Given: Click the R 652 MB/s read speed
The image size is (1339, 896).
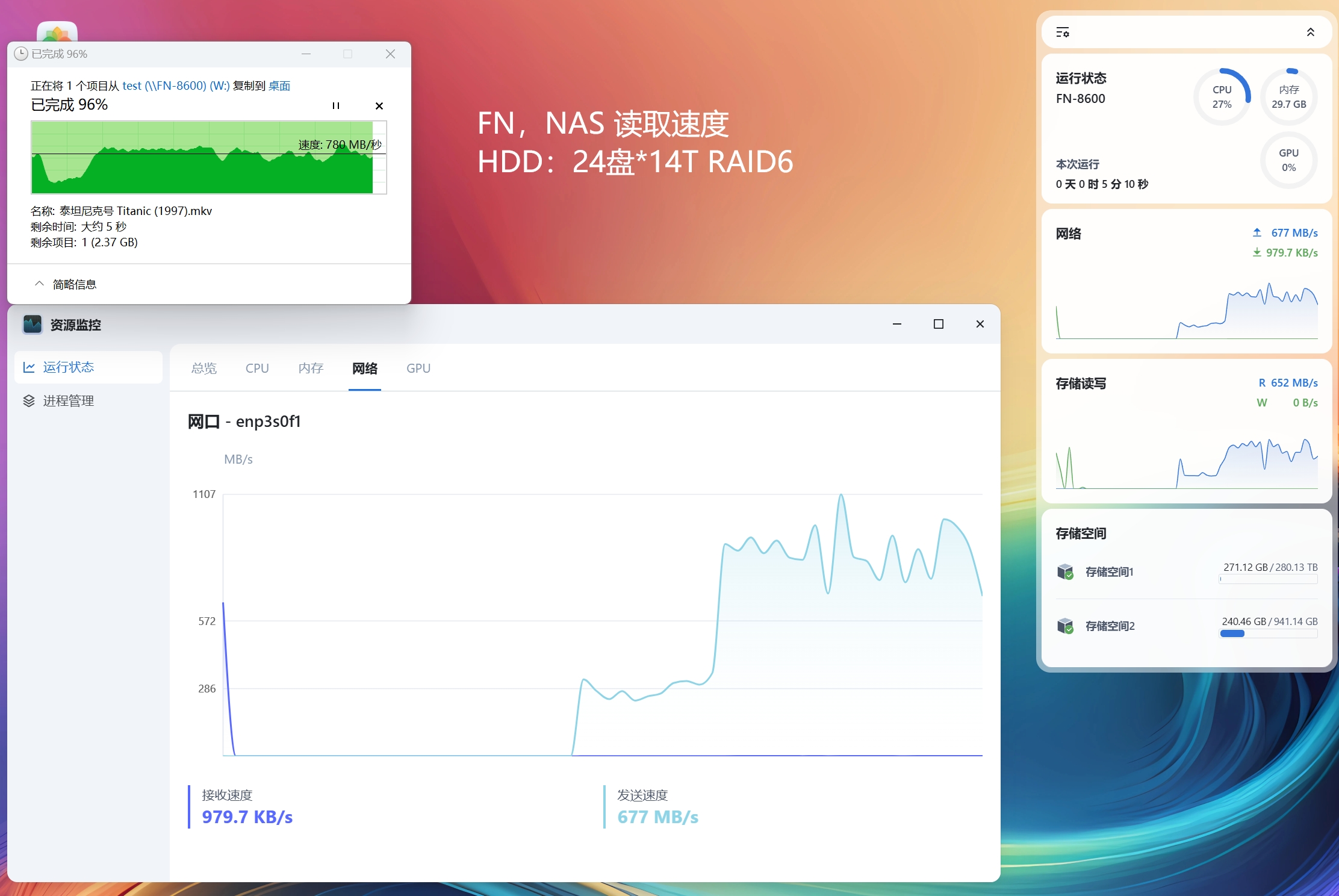Looking at the screenshot, I should (x=1288, y=383).
